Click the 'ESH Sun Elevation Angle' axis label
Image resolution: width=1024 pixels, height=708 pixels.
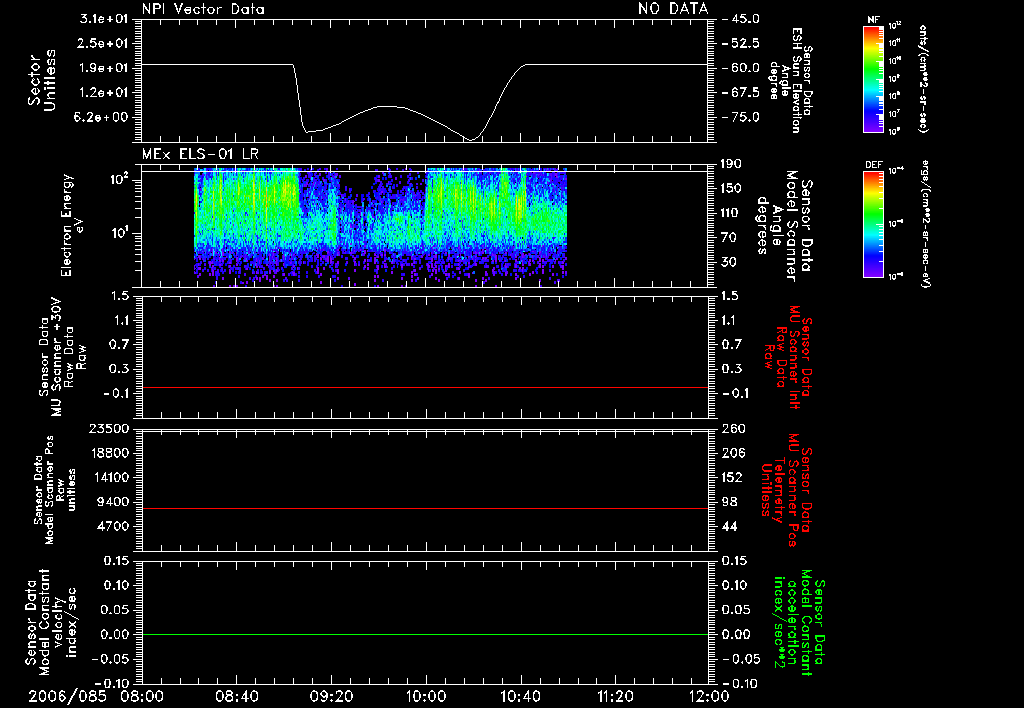[789, 80]
